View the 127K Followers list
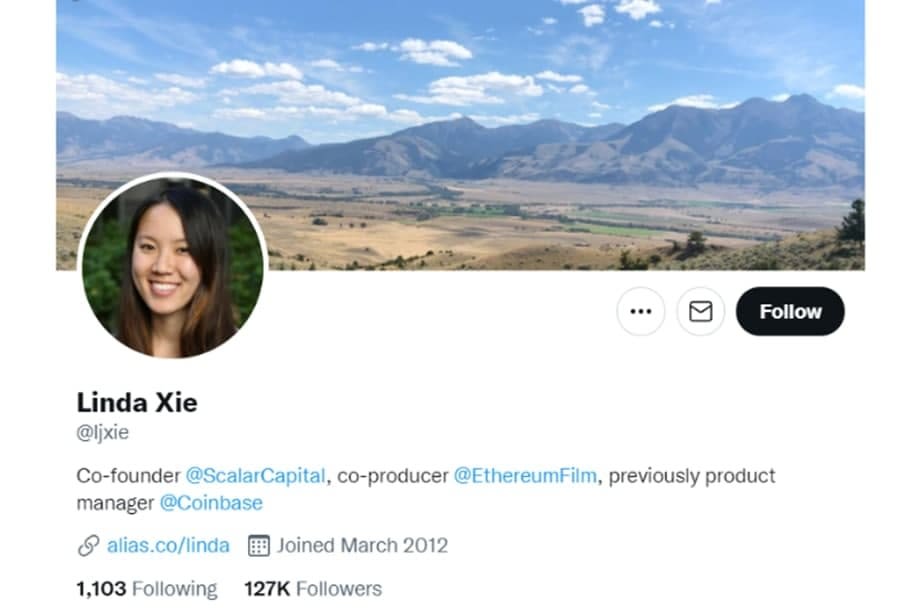The image size is (921, 614). pos(313,589)
